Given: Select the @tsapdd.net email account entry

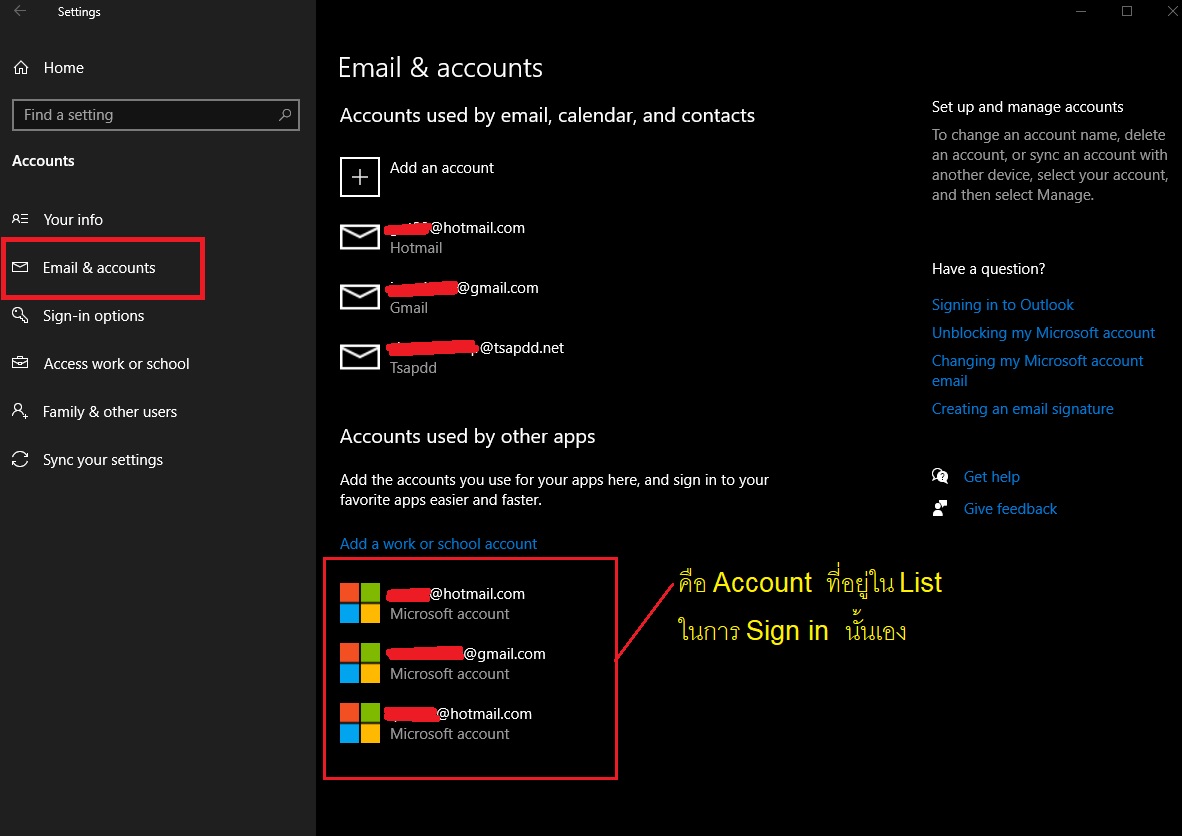Looking at the screenshot, I should (452, 357).
